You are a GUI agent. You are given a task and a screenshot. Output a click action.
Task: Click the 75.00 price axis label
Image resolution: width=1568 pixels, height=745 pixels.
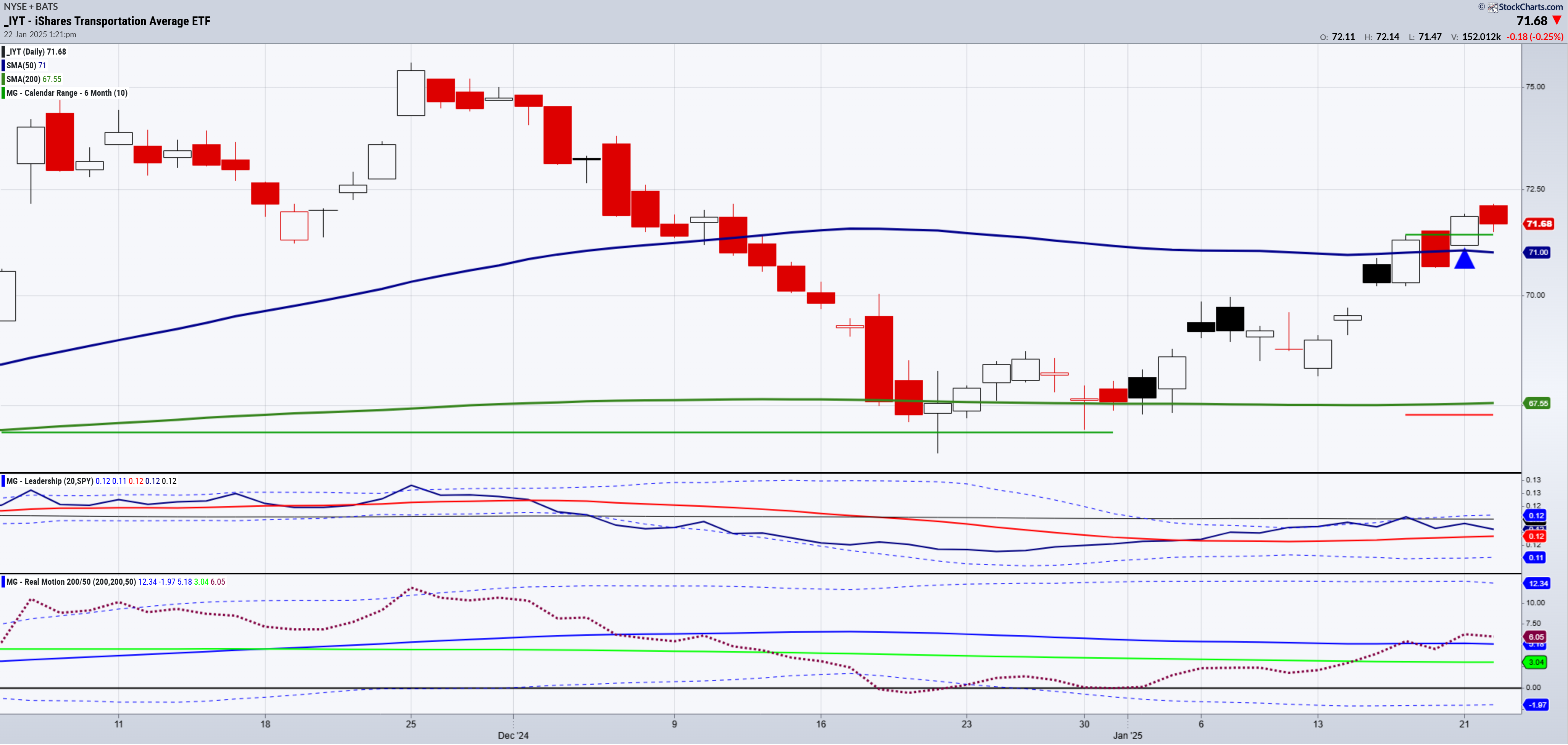1535,87
